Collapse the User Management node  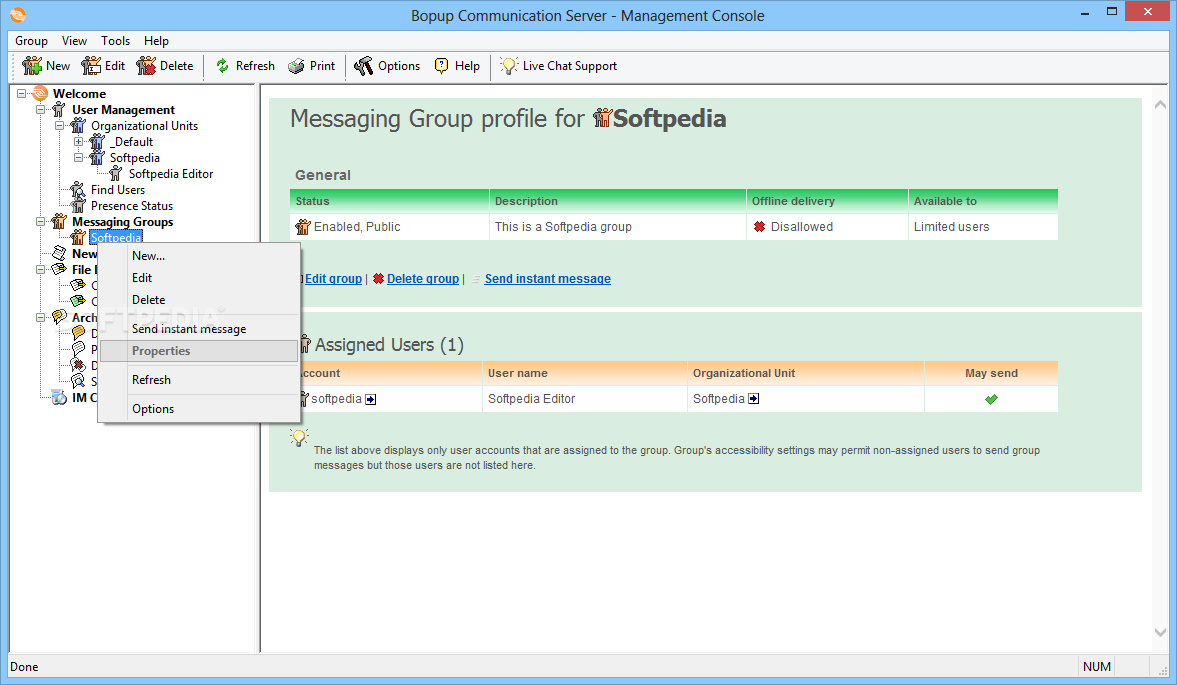tap(41, 110)
